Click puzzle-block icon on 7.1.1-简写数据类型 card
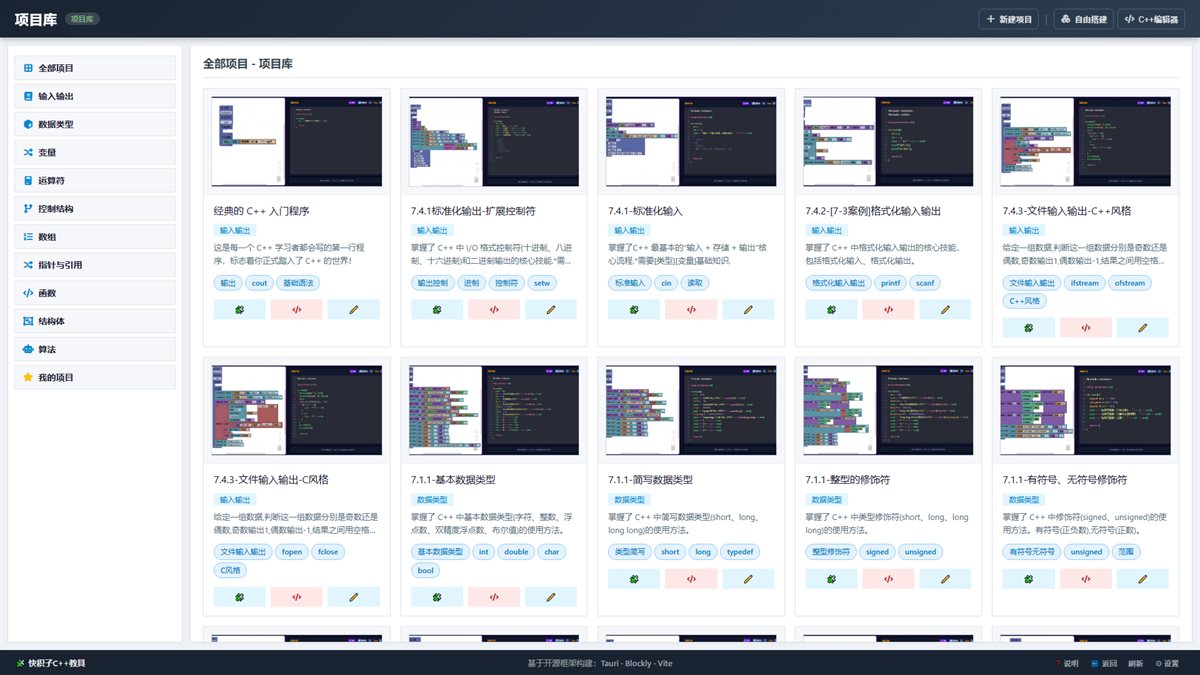This screenshot has width=1200, height=675. pos(634,578)
